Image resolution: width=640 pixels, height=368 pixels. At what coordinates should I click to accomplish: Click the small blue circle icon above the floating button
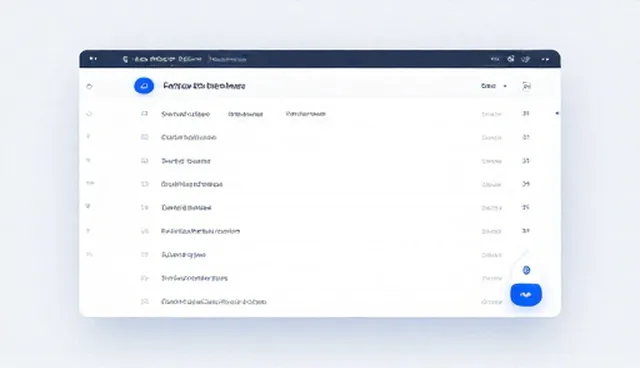[x=526, y=270]
